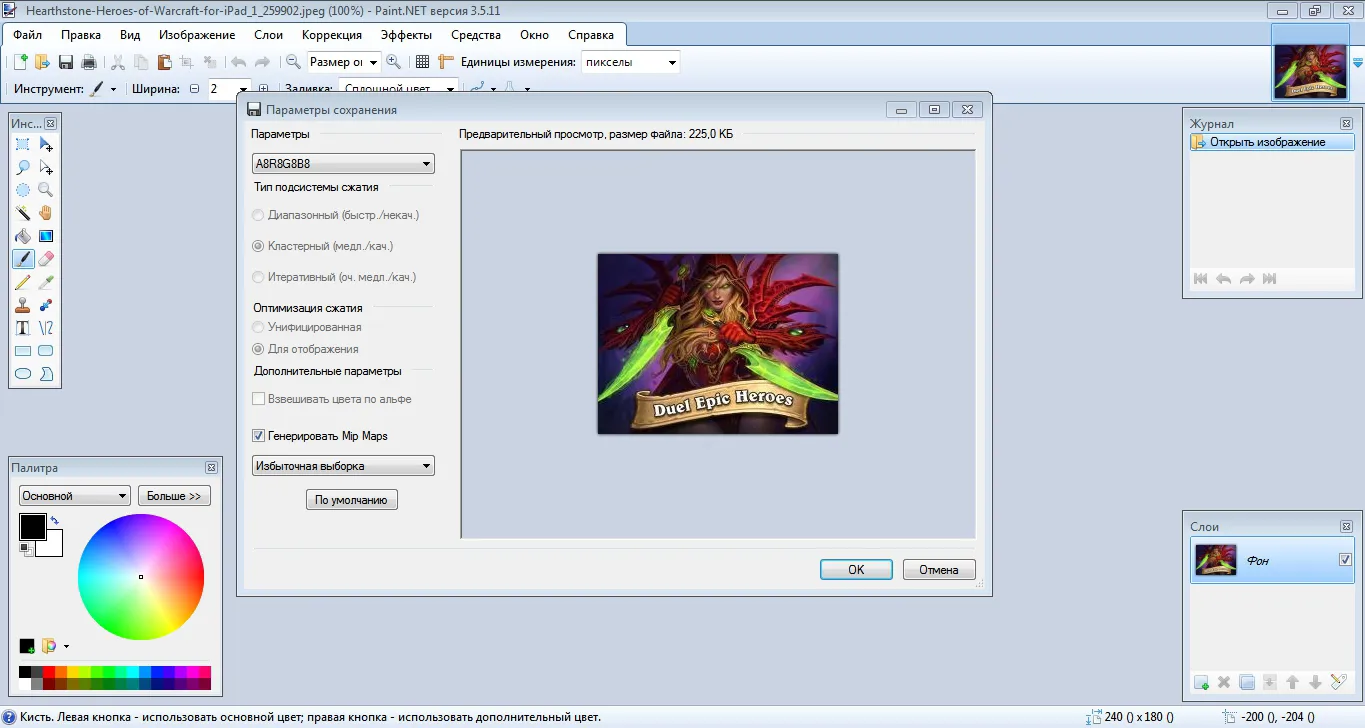The width and height of the screenshot is (1365, 728).
Task: Click the New image toolbar icon
Action: click(x=20, y=62)
